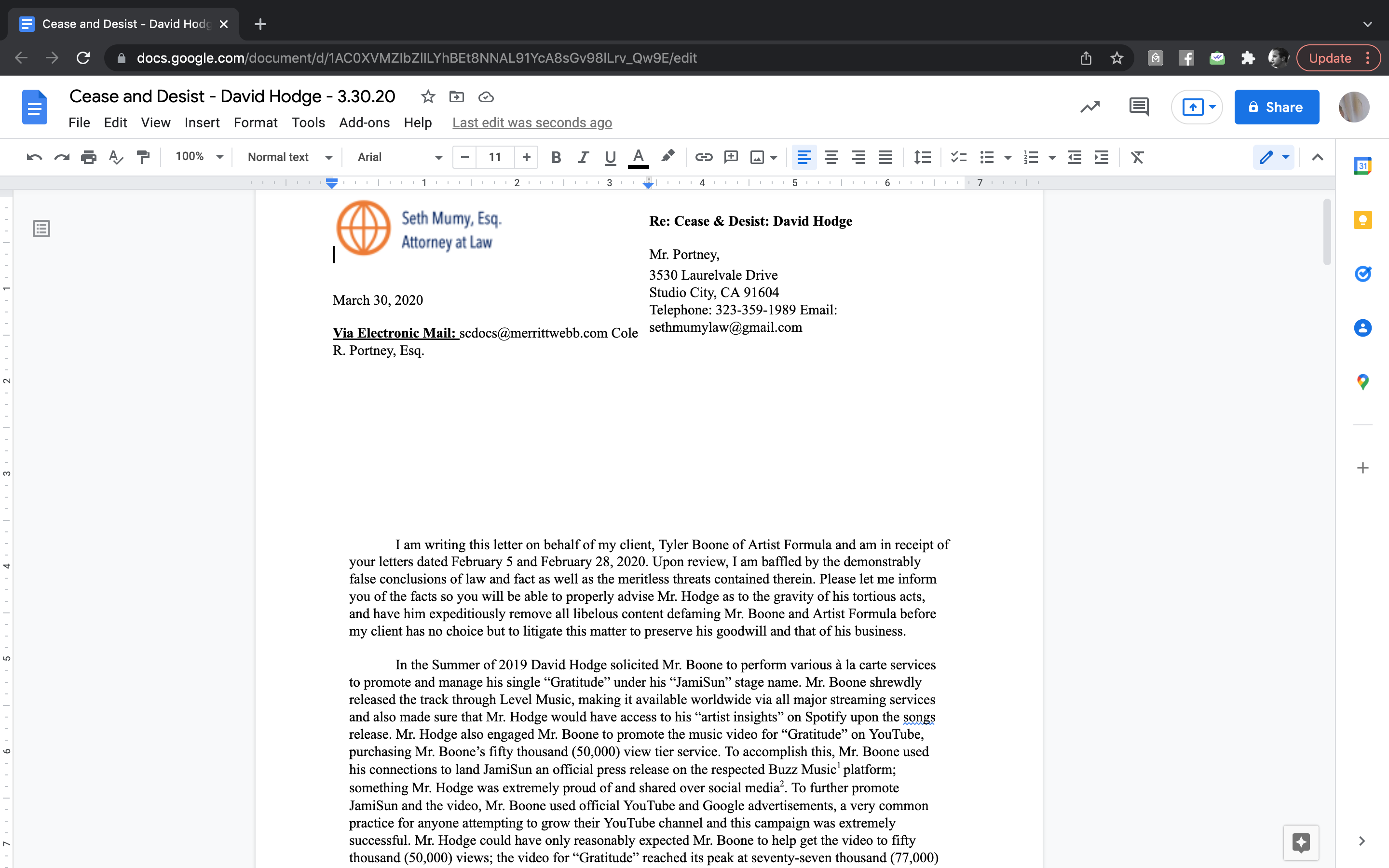
Task: Expand numbered list options arrow
Action: pos(1051,158)
